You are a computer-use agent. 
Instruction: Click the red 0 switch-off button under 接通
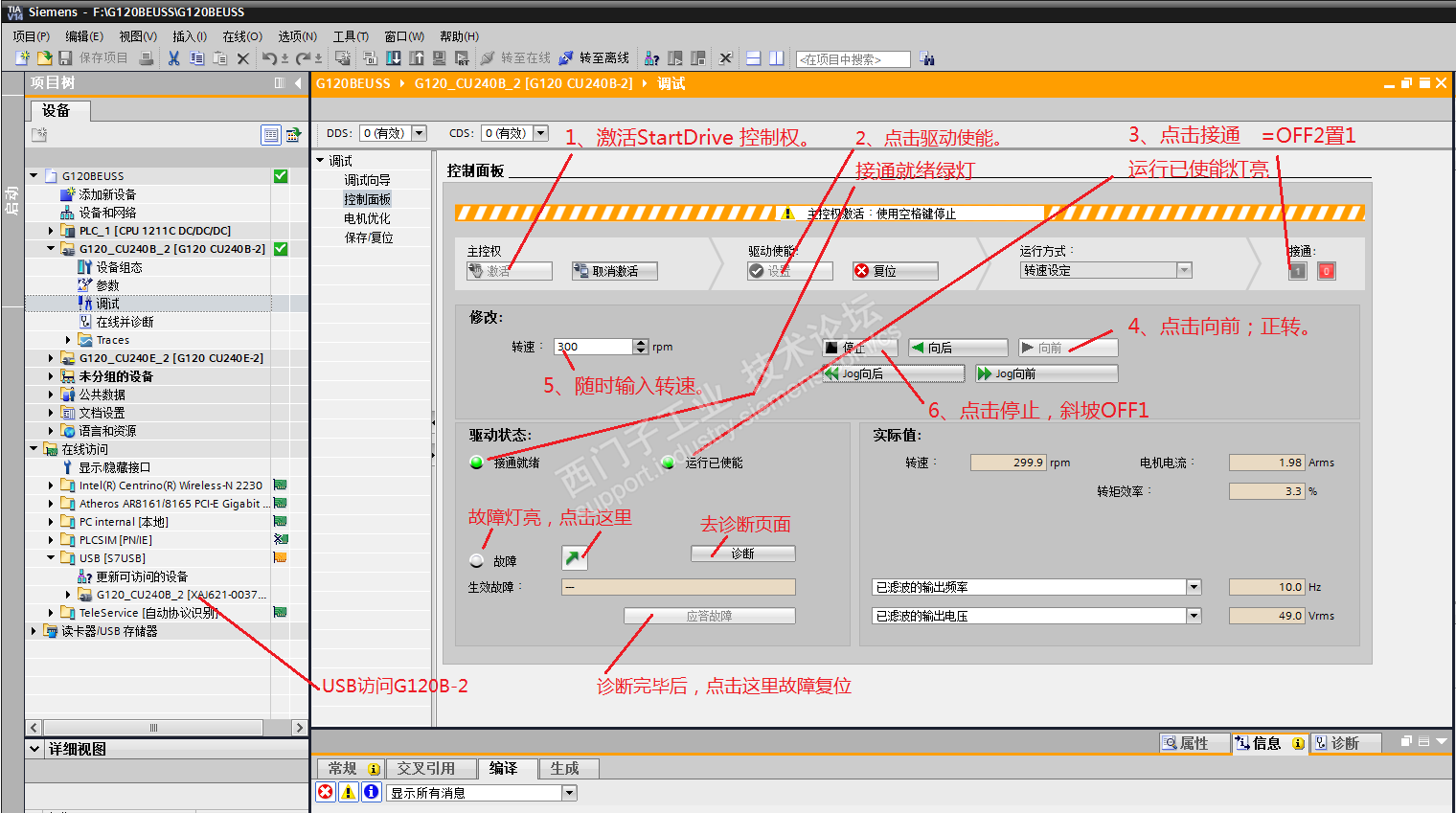coord(1327,271)
